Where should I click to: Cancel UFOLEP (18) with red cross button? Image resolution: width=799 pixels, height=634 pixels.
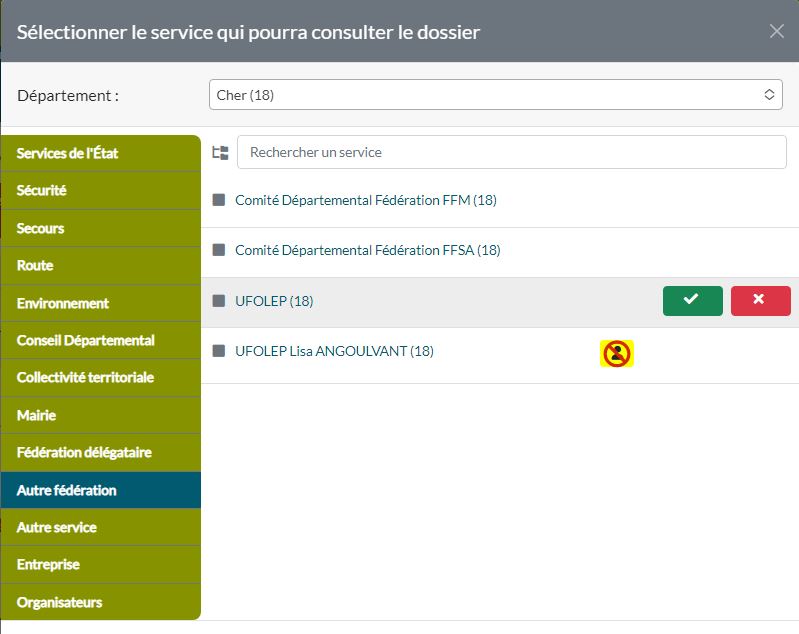point(760,301)
